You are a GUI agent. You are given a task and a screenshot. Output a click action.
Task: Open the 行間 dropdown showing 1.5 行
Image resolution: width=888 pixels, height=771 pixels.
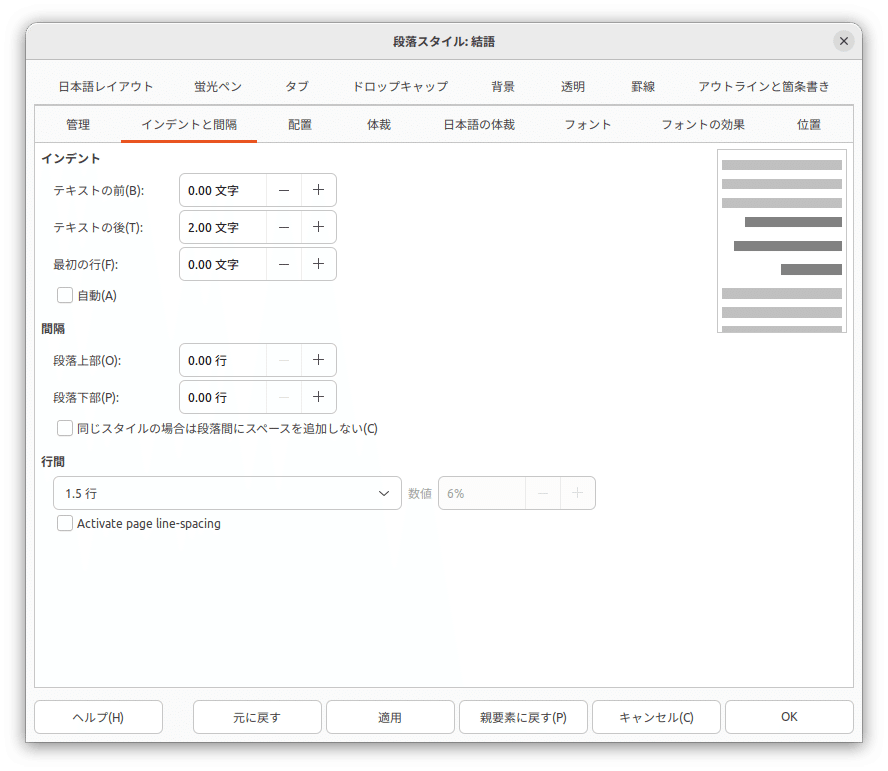[227, 493]
